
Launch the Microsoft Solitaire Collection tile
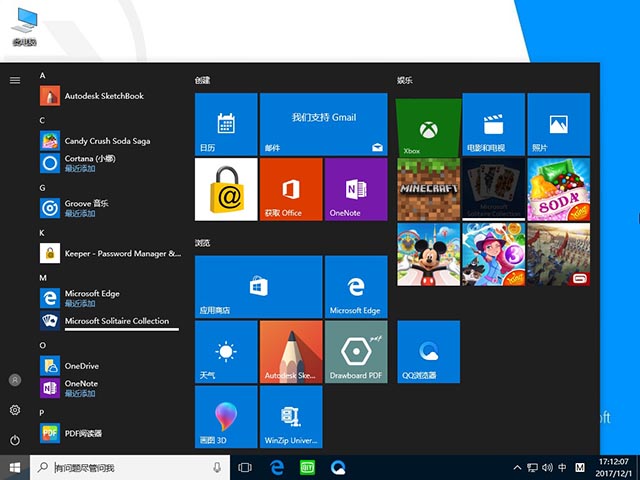pos(493,189)
